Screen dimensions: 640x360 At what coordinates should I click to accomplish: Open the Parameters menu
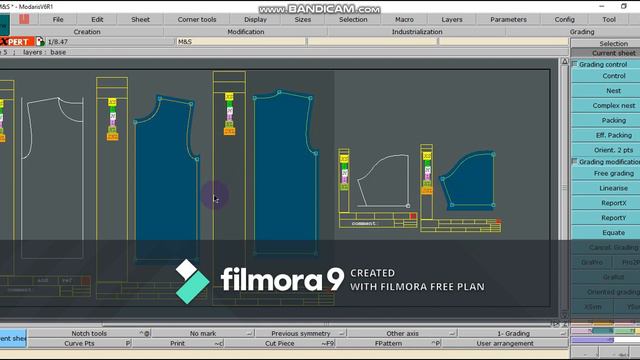(508, 19)
